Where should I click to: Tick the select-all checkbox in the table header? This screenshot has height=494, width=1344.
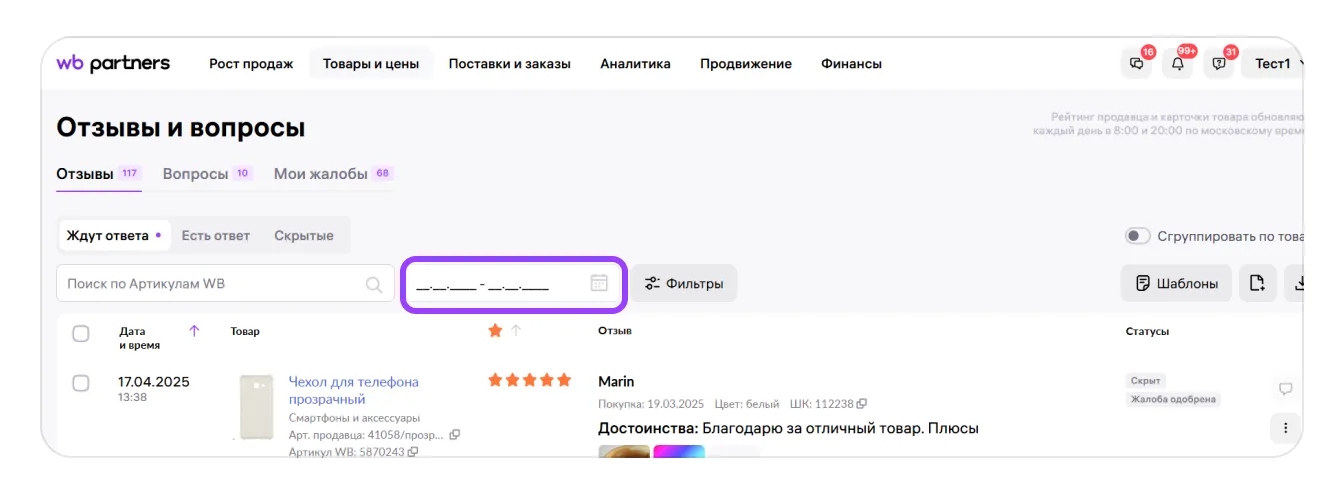(81, 333)
